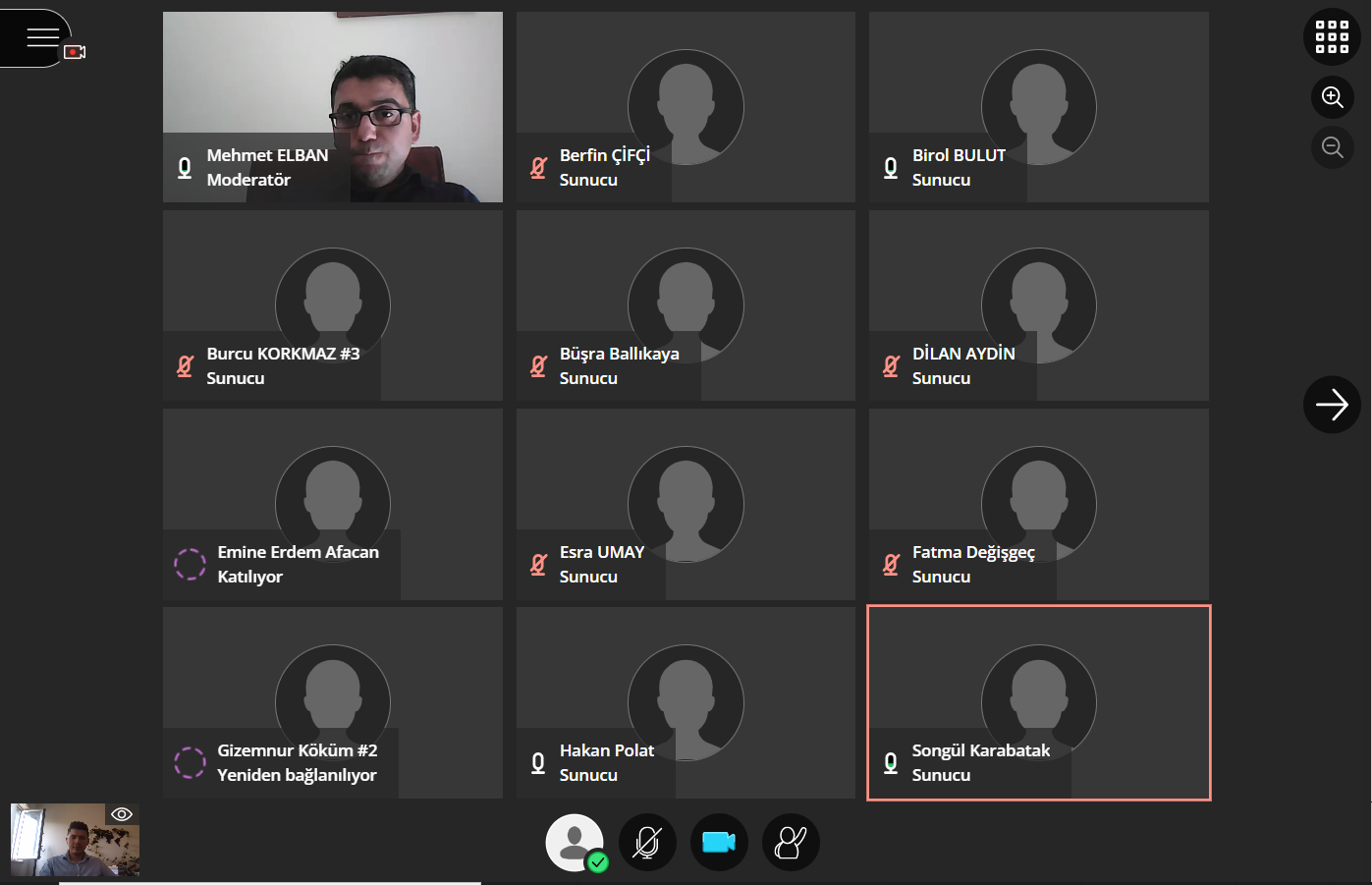Click muted mic icon beside Berfin ÇİFÇİ
The width and height of the screenshot is (1372, 885).
(538, 168)
